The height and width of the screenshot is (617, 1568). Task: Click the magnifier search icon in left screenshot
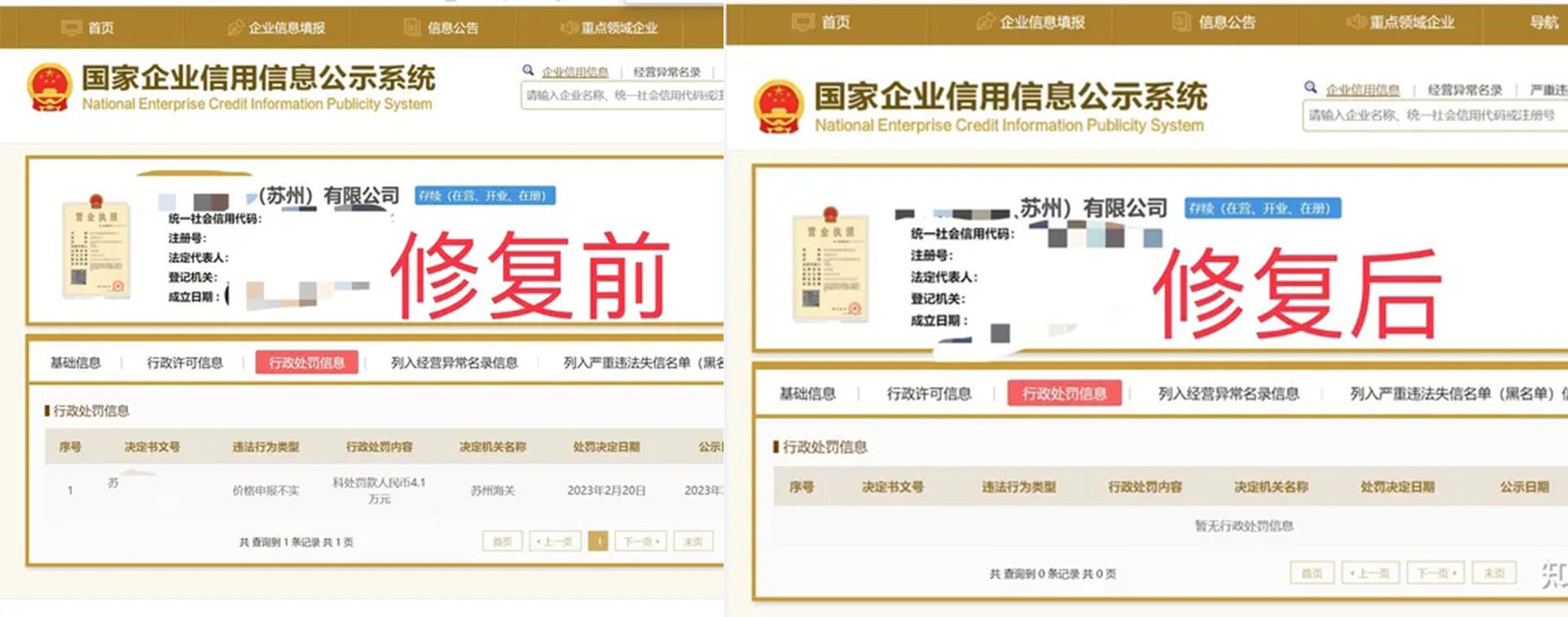528,70
